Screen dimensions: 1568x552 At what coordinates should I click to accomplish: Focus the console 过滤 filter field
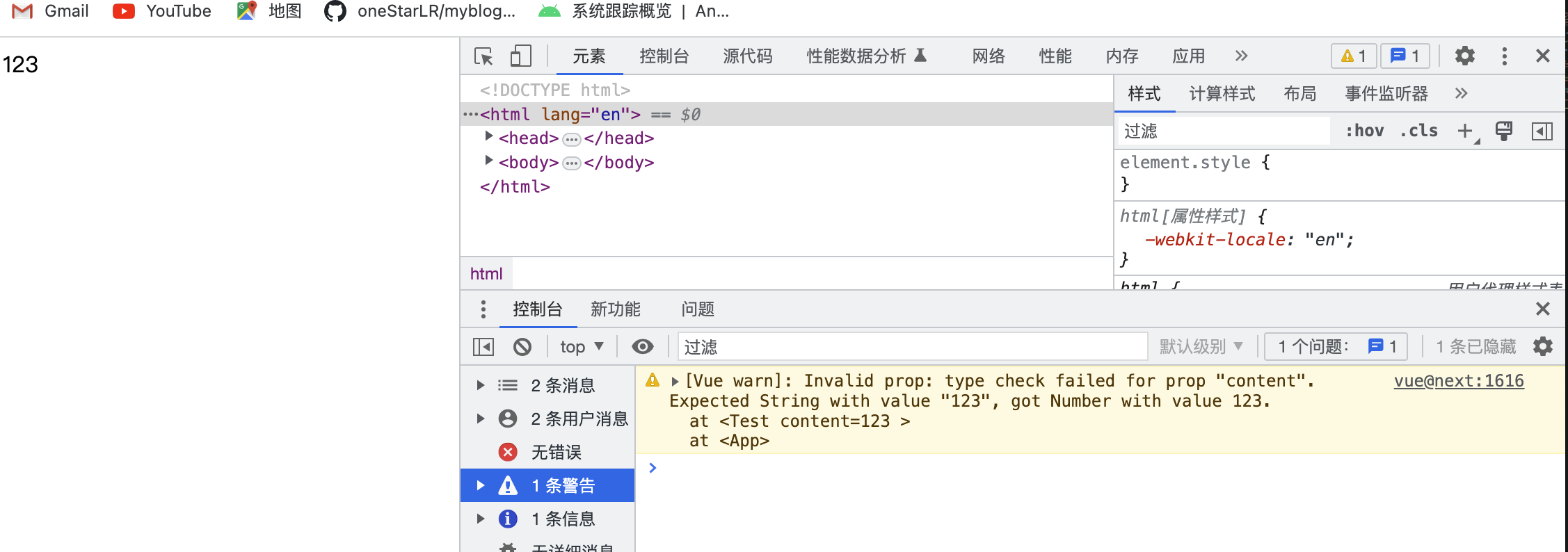[913, 346]
